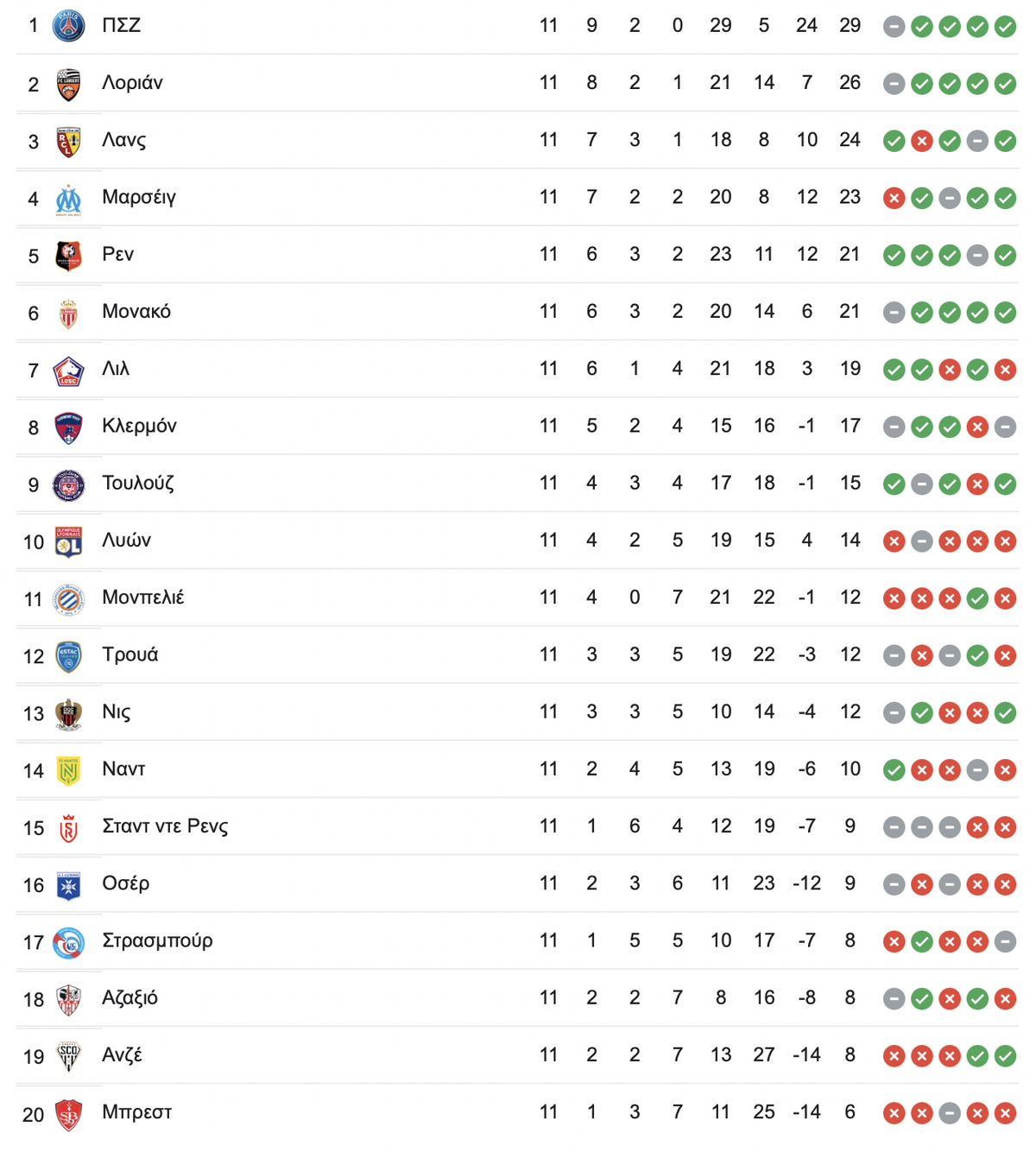
Task: Open the Κλερμόν team link
Action: point(139,426)
